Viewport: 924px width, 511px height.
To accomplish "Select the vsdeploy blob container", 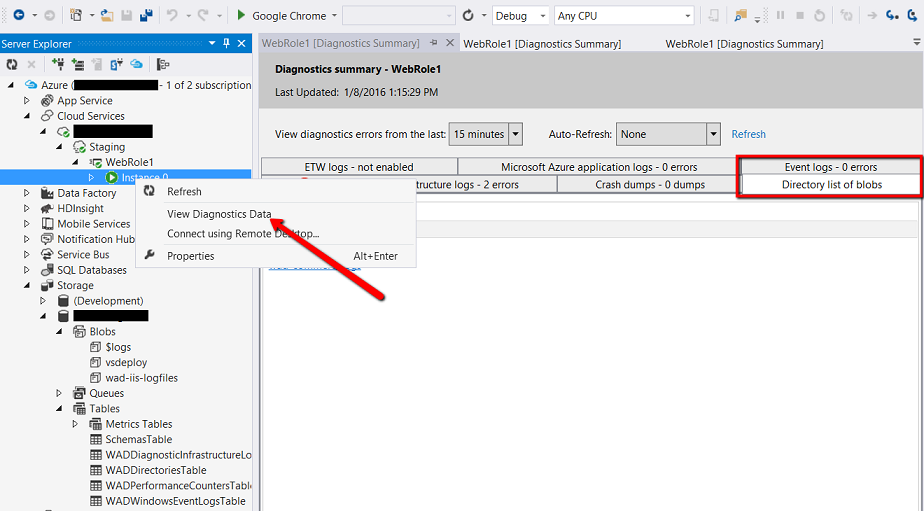I will click(126, 362).
